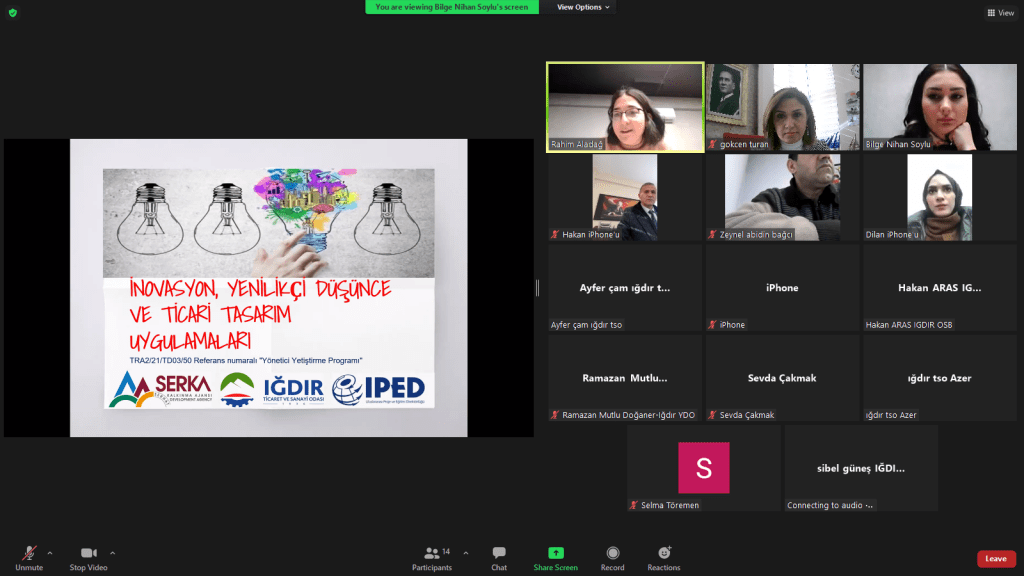This screenshot has height=576, width=1024.
Task: Open the View Options dropdown
Action: tap(583, 7)
